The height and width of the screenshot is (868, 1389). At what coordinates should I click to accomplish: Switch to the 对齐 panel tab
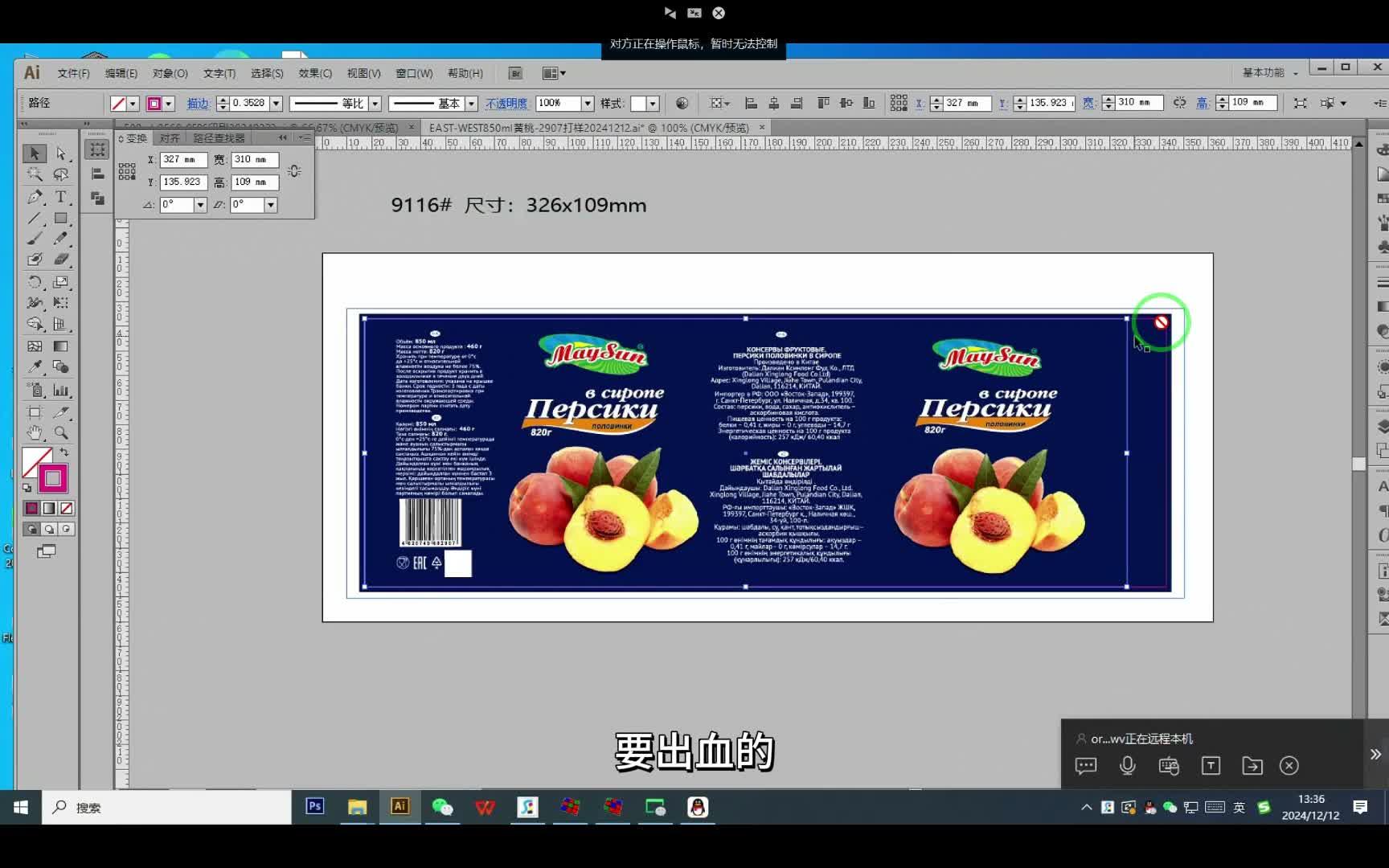(x=170, y=138)
